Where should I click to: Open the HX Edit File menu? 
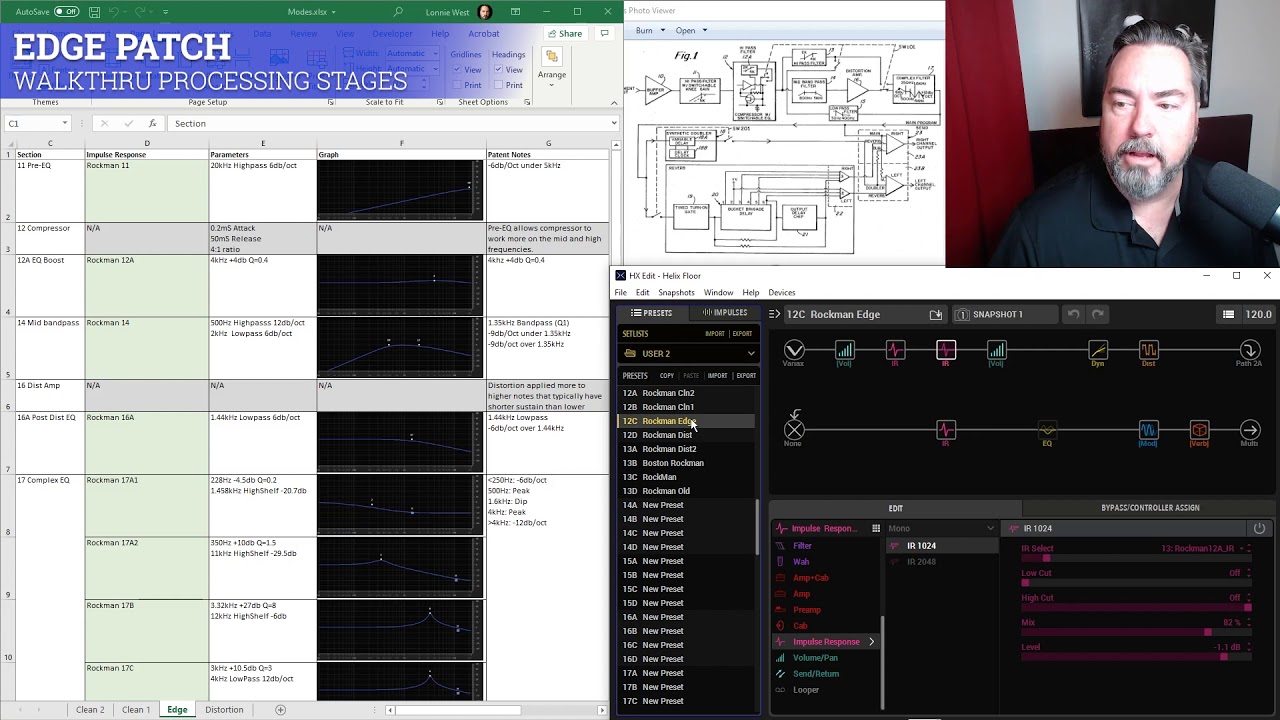pyautogui.click(x=621, y=293)
